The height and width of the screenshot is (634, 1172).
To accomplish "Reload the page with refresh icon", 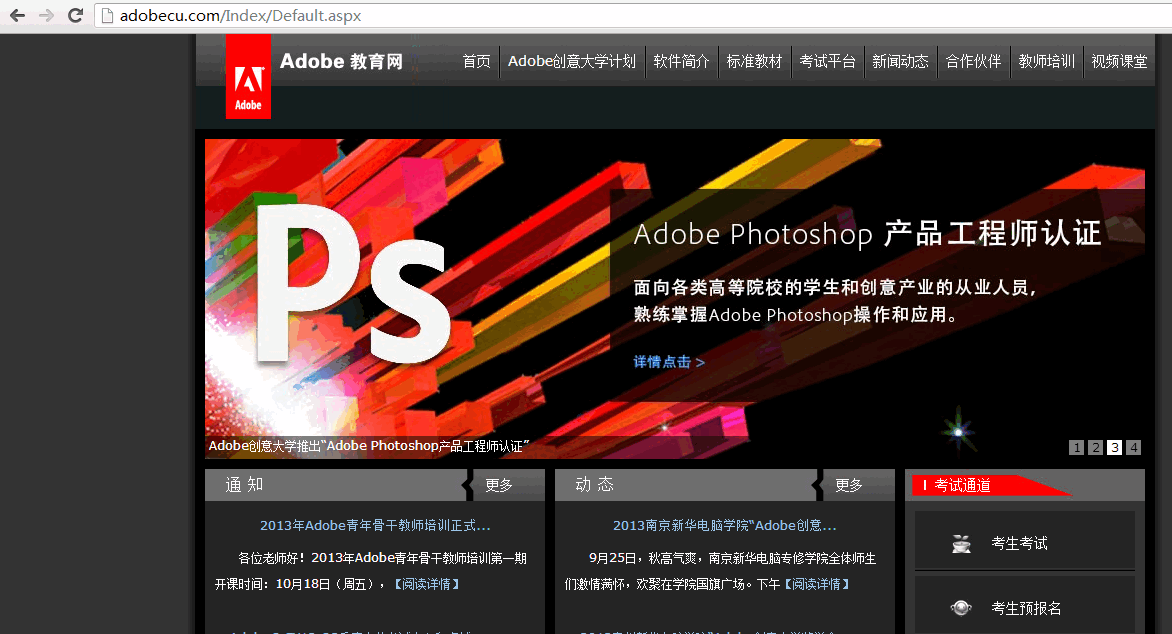I will pyautogui.click(x=75, y=15).
